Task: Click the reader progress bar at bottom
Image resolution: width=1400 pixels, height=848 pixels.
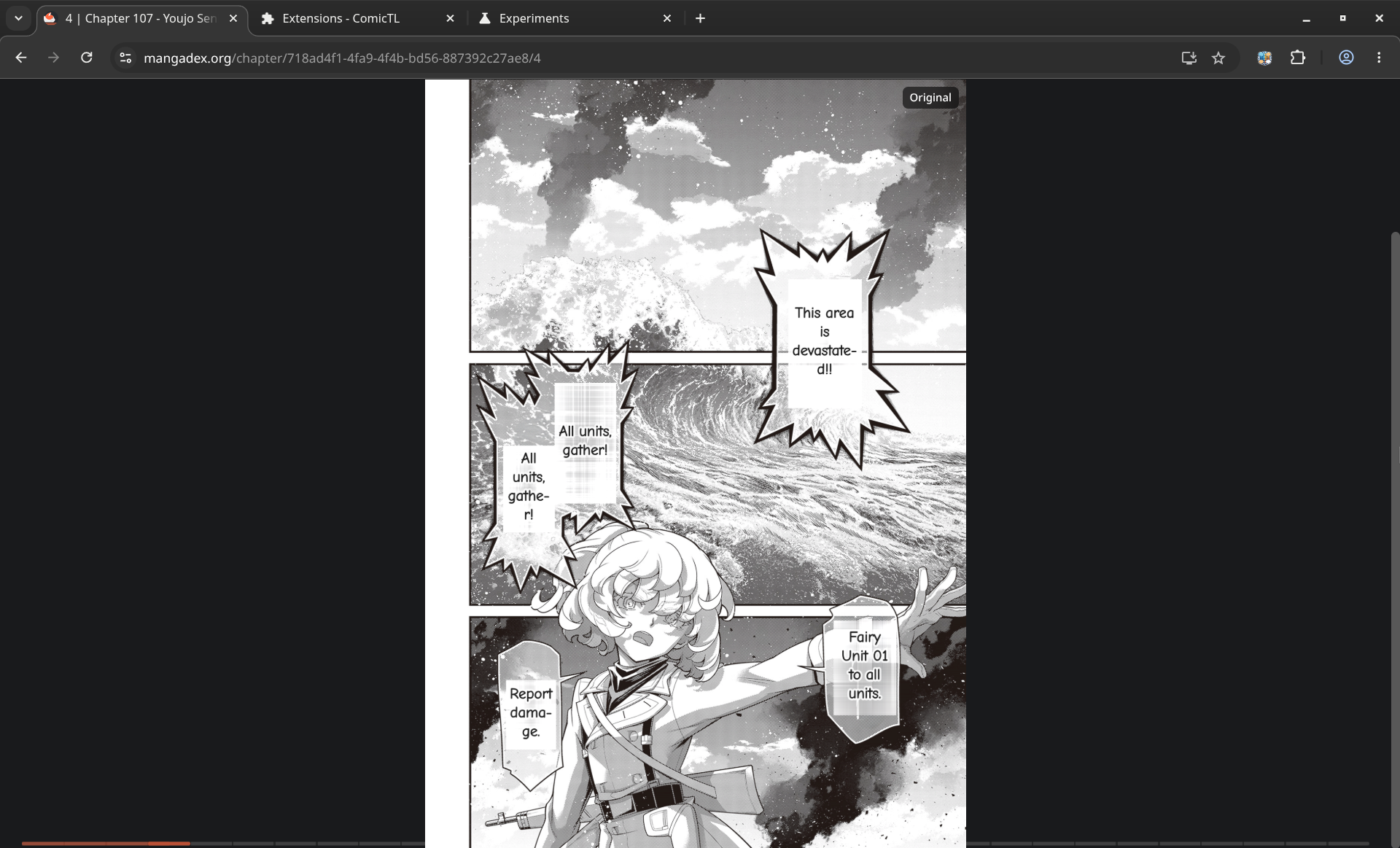Action: point(696,844)
